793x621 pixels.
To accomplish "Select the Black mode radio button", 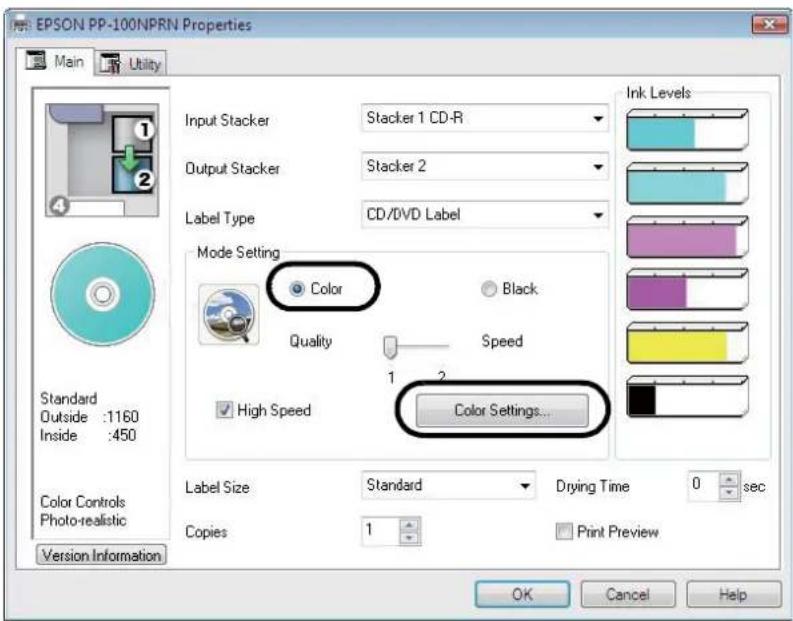I will 489,289.
